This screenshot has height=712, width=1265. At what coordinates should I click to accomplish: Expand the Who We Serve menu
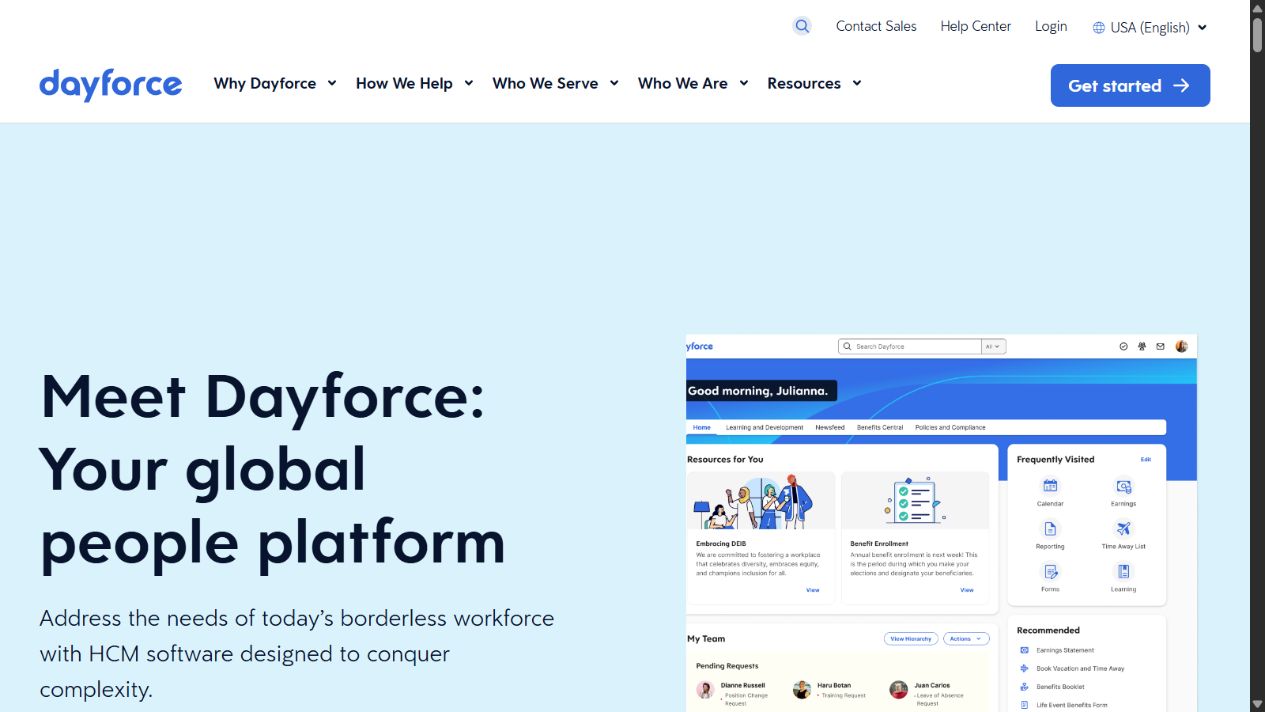pos(555,84)
